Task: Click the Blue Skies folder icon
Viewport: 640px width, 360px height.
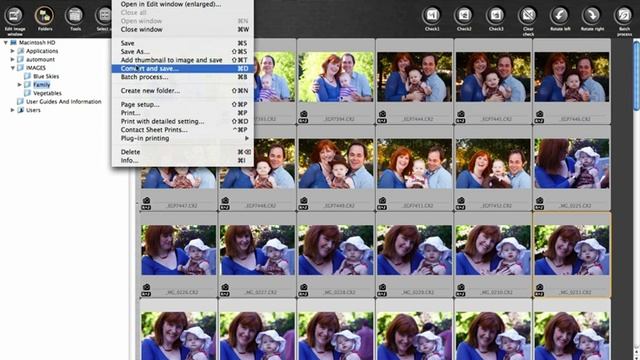Action: [x=27, y=76]
